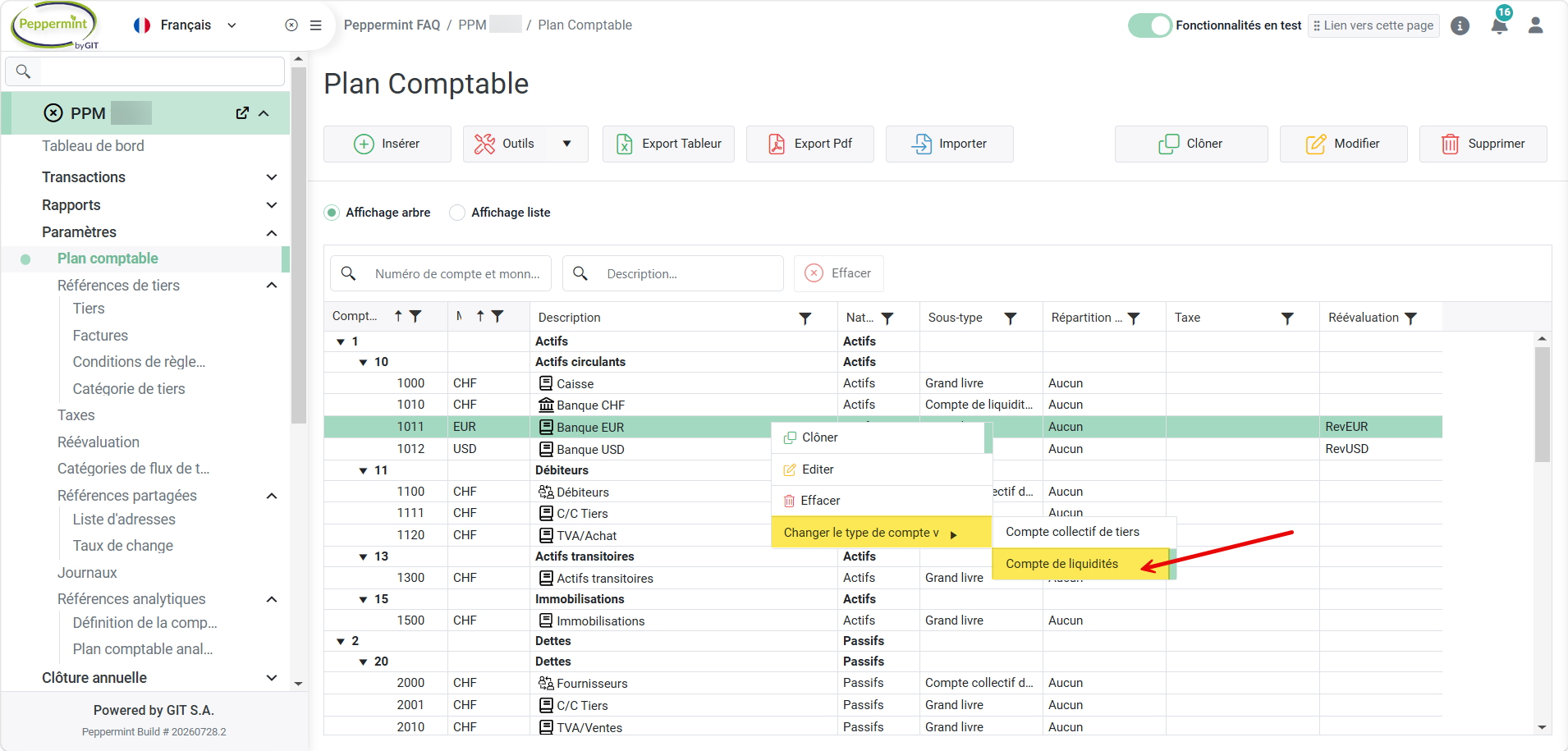Open Changer le type de compte submenu
Viewport: 1568px width, 751px height.
(881, 533)
